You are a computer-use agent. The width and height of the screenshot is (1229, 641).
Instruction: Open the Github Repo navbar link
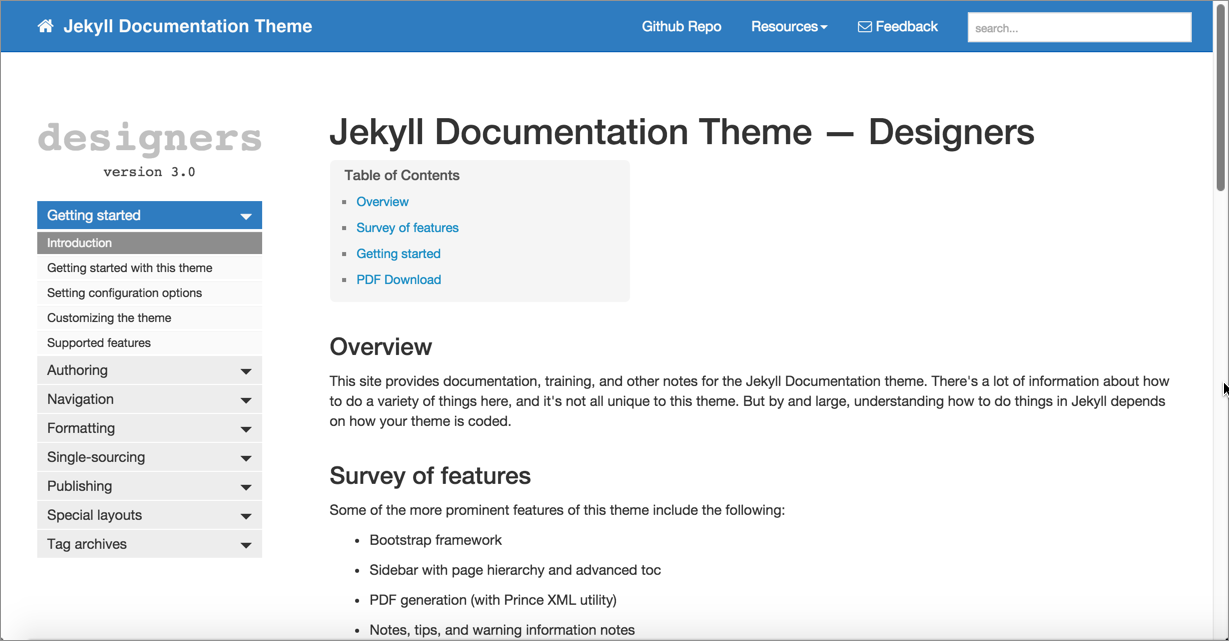pos(681,27)
